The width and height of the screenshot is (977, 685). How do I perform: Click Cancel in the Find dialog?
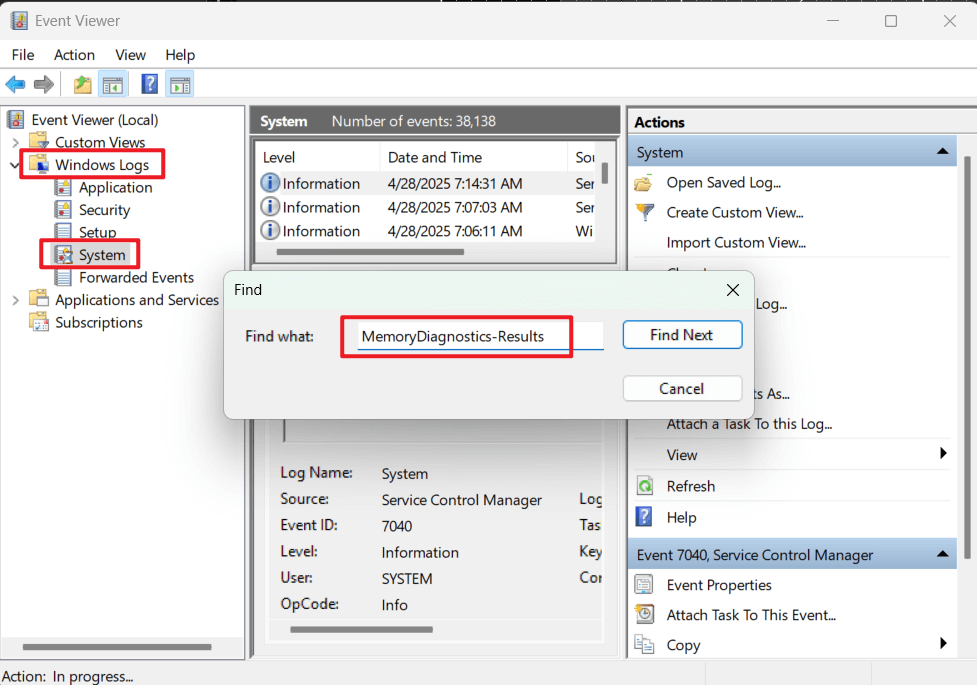click(682, 388)
